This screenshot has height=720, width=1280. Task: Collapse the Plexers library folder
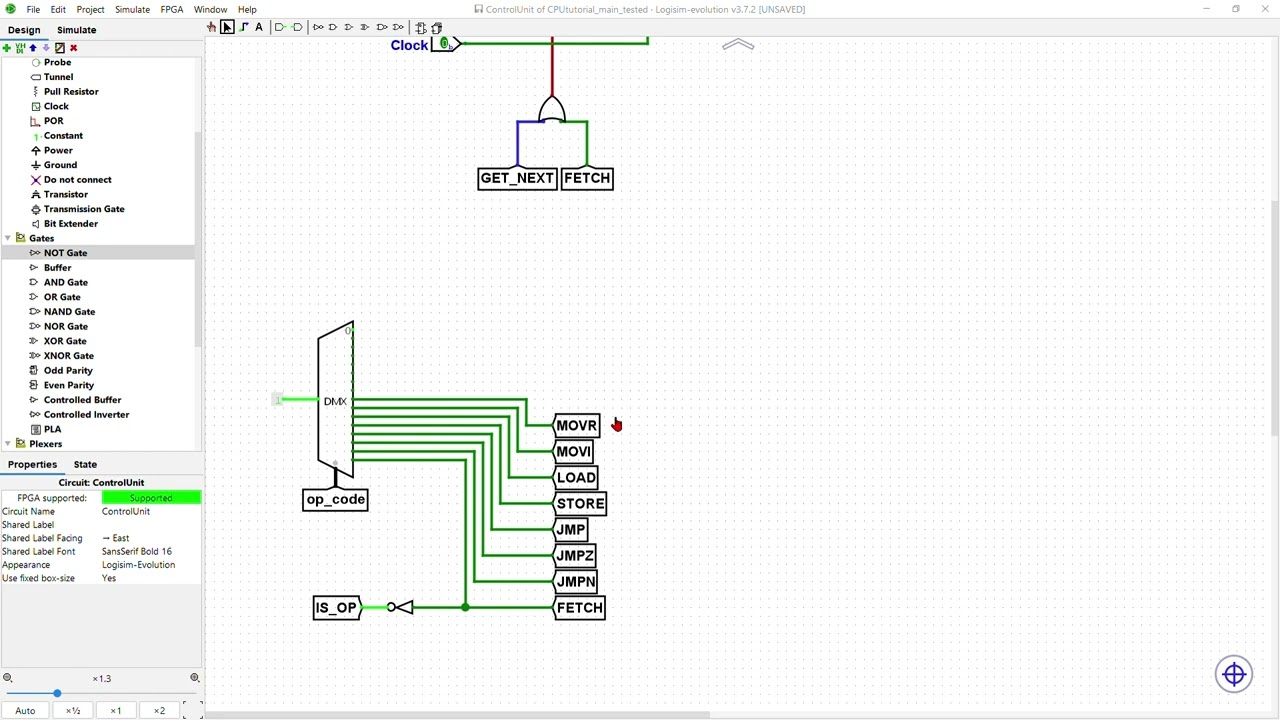tap(8, 444)
